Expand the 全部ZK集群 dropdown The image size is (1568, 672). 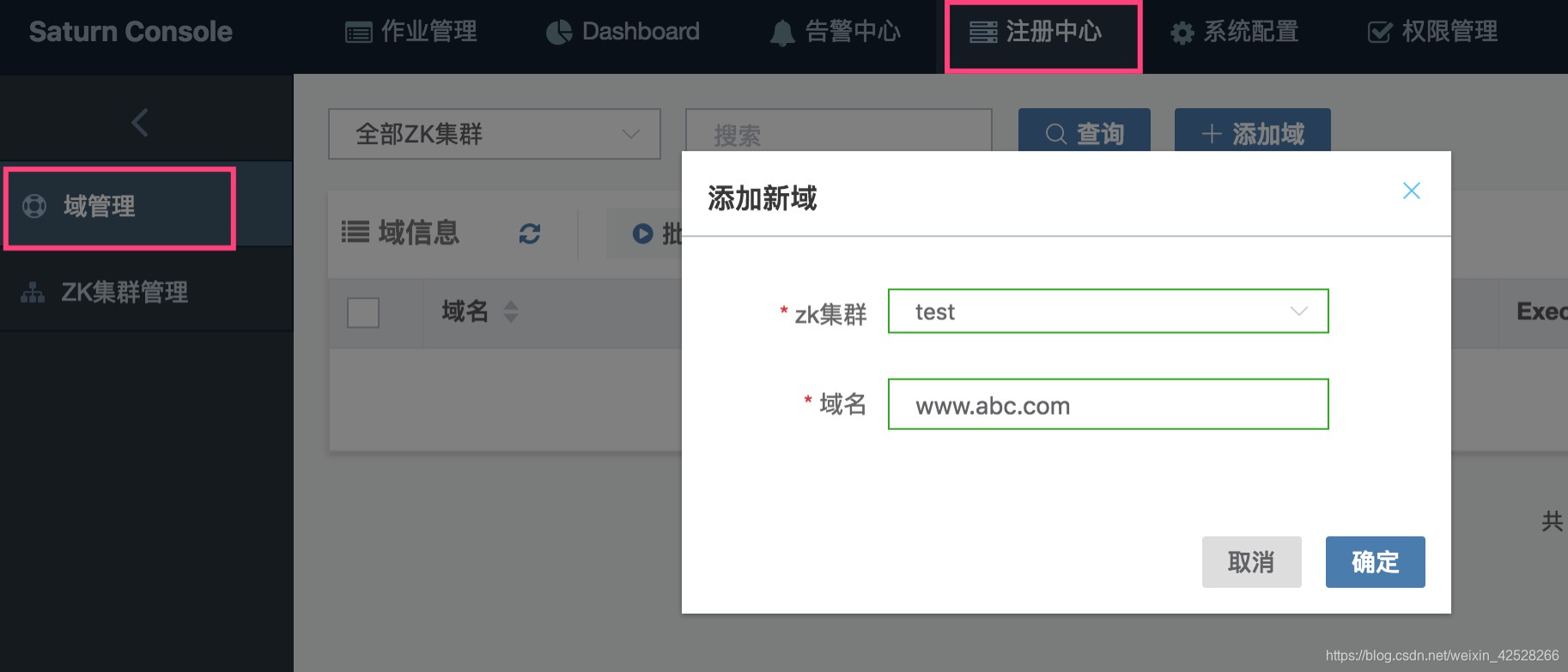tap(495, 134)
